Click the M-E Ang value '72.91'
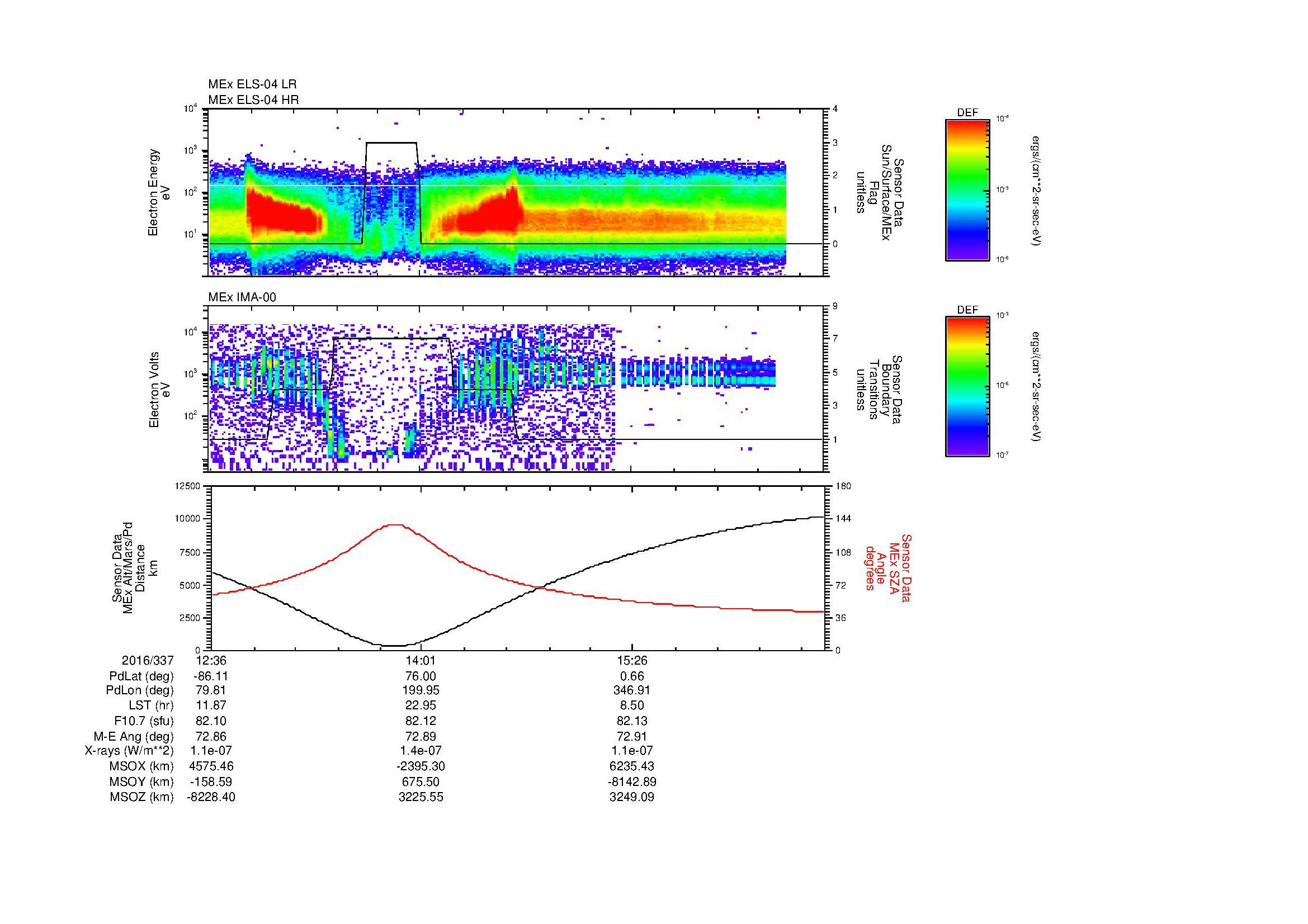Screen dimensions: 1308x924 coord(632,736)
